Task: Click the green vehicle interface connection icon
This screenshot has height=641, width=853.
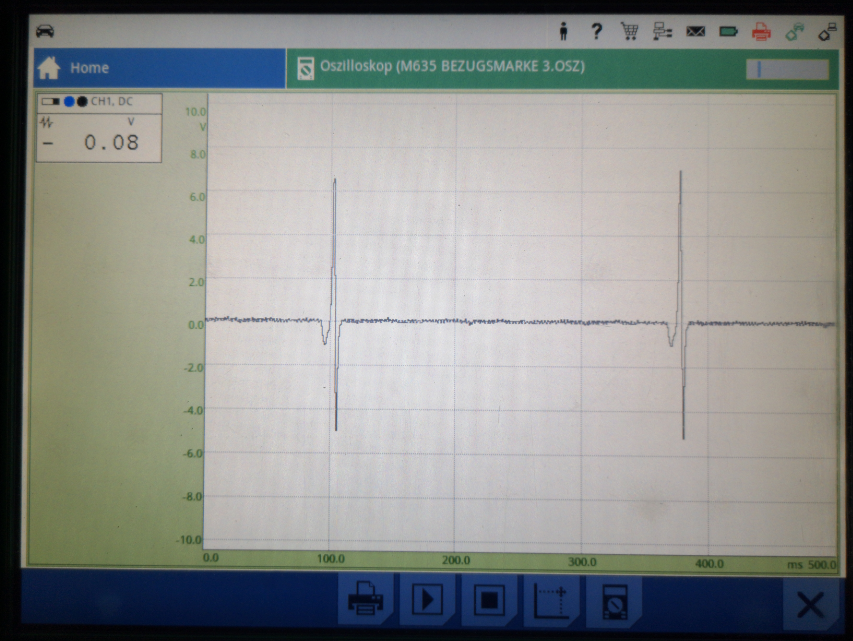Action: pyautogui.click(x=795, y=32)
